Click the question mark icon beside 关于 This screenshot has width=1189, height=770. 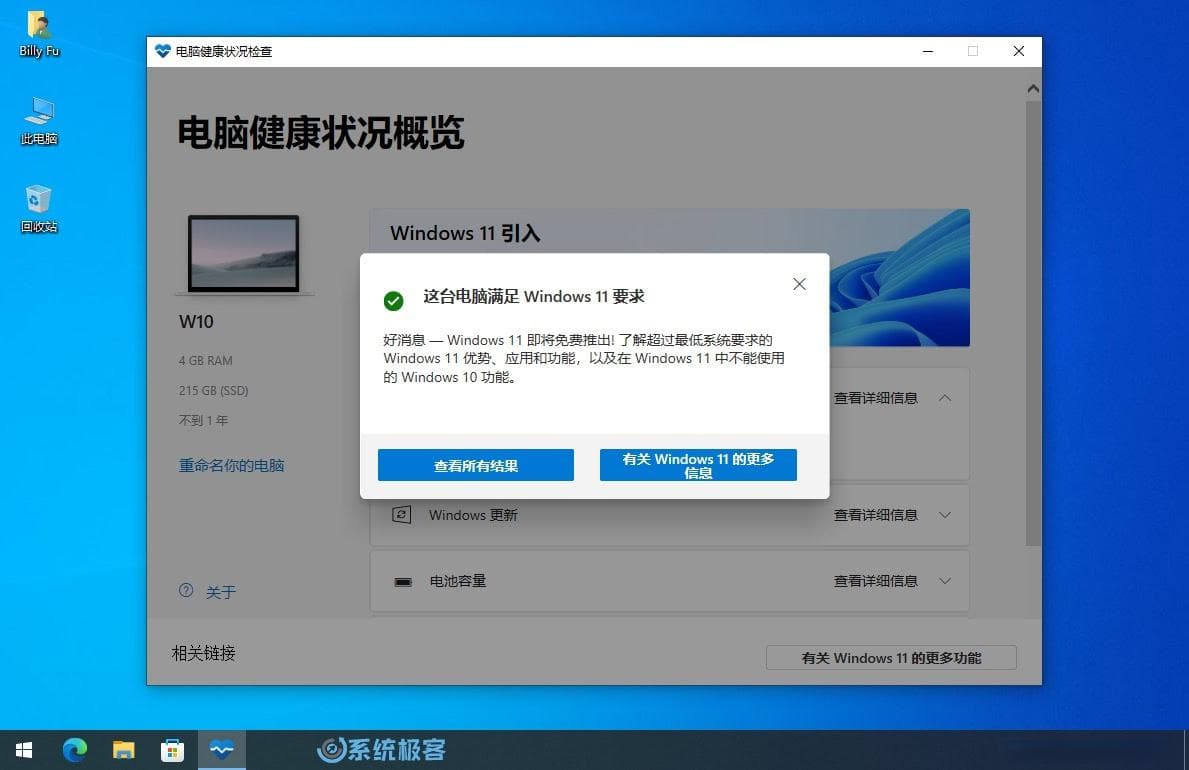click(186, 590)
